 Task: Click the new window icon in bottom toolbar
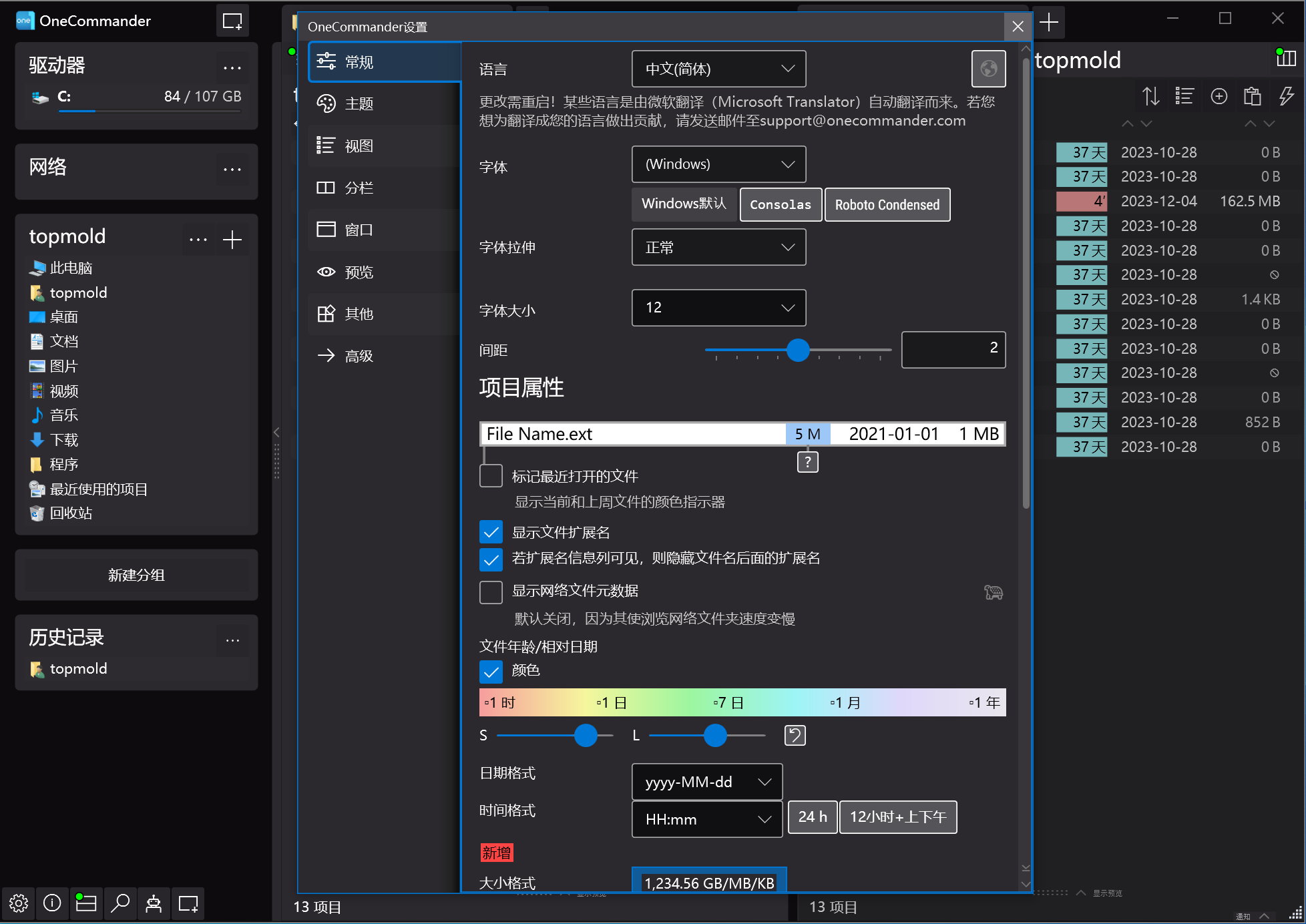[x=188, y=903]
